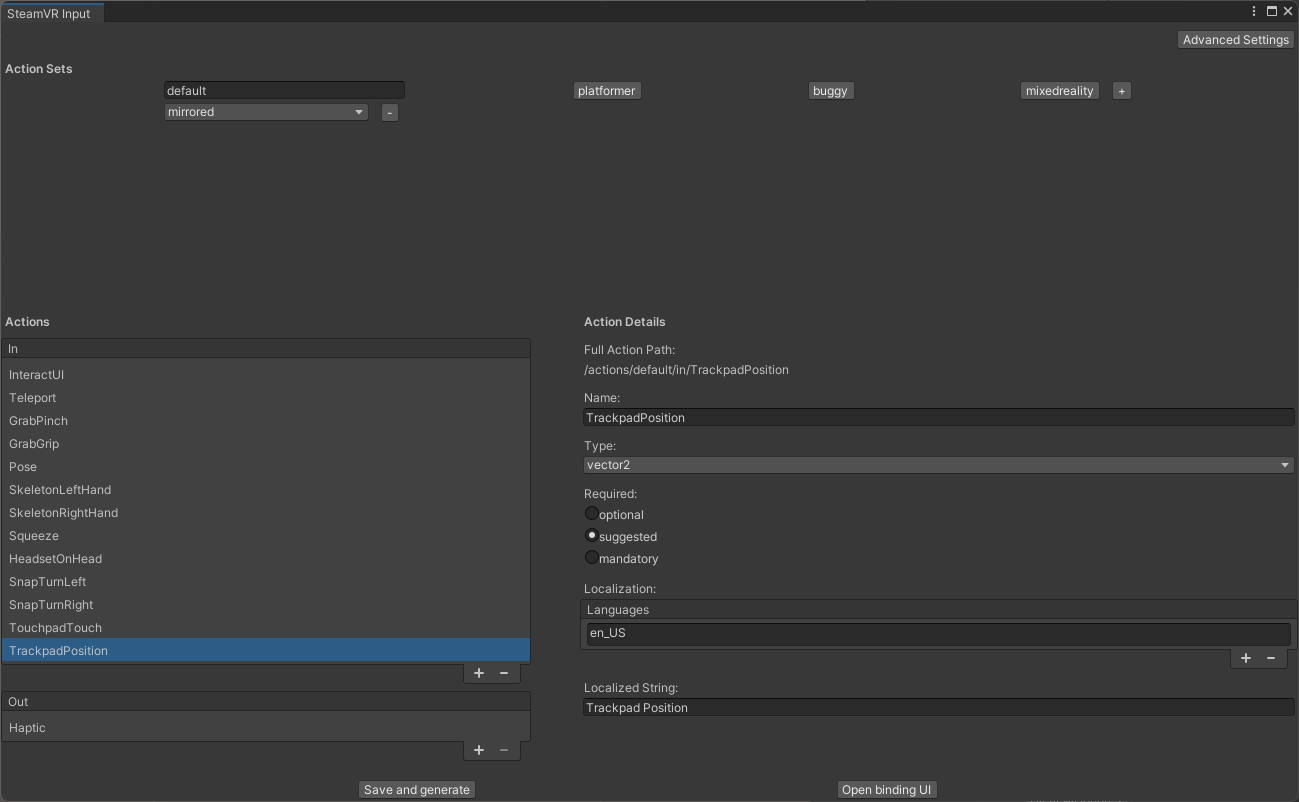Image resolution: width=1299 pixels, height=802 pixels.
Task: Edit the default action set name field
Action: pos(284,91)
